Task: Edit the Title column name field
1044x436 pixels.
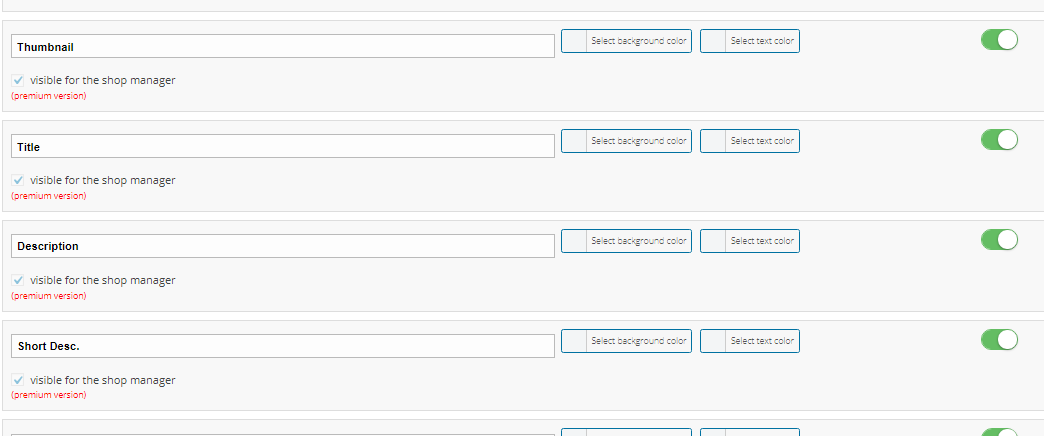Action: pos(283,146)
